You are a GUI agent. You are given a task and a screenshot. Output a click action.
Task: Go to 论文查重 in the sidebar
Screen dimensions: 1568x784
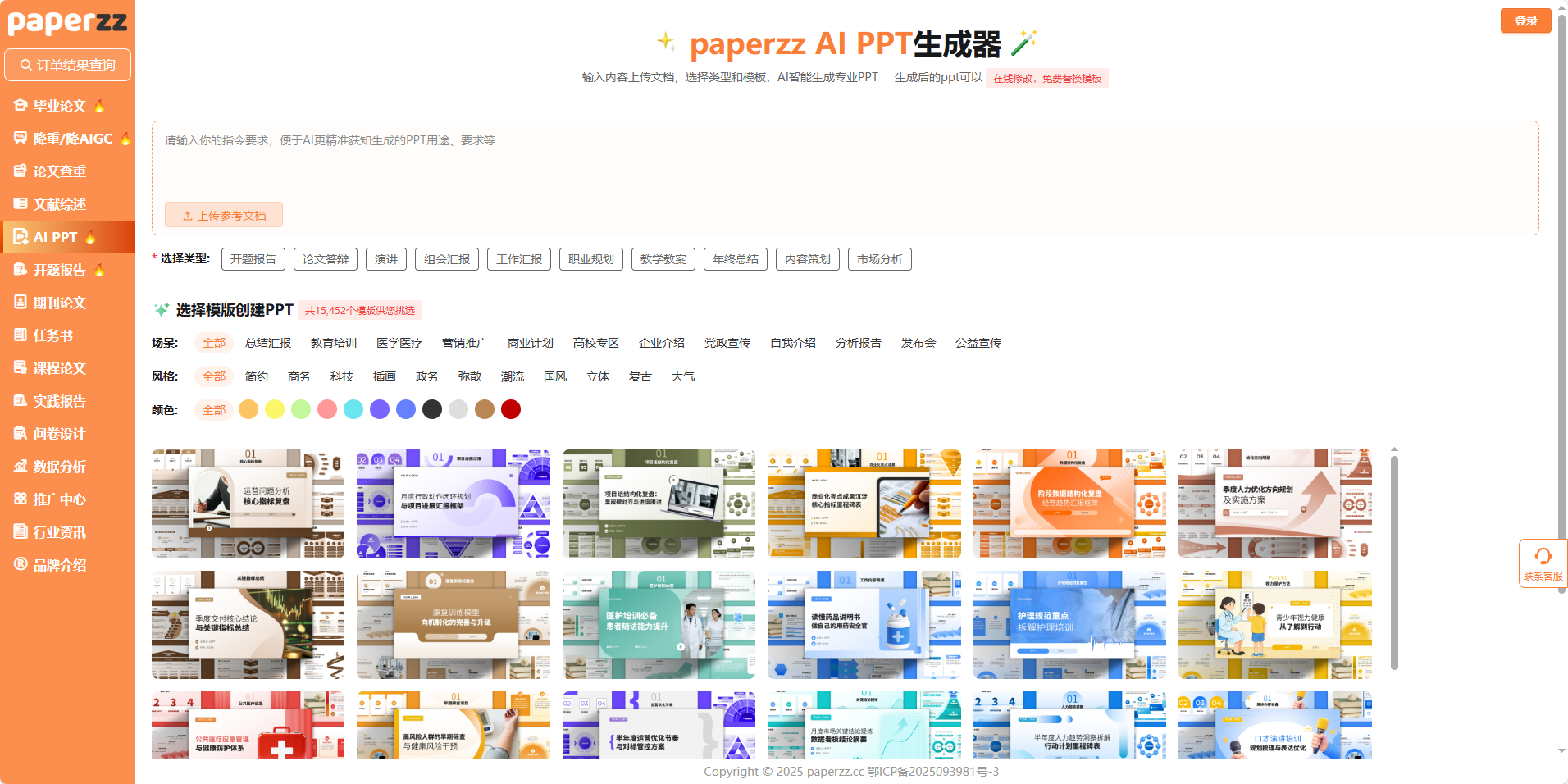coord(59,171)
